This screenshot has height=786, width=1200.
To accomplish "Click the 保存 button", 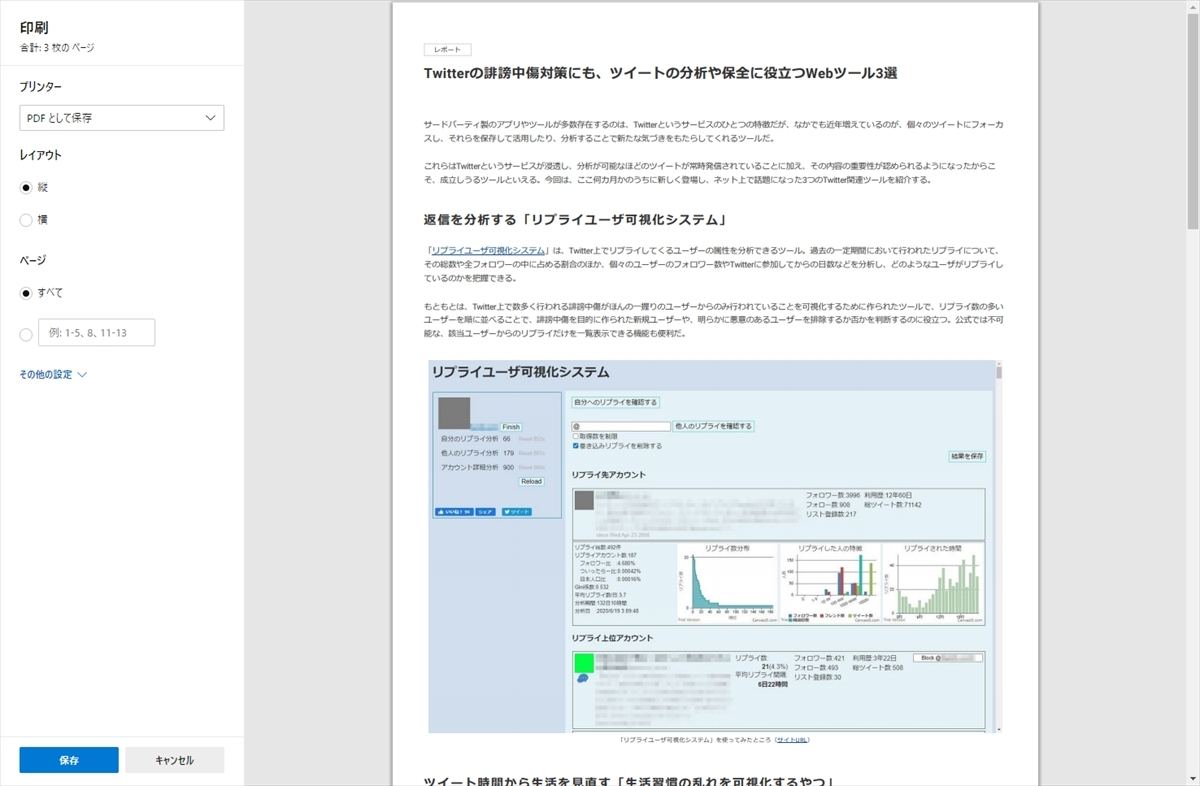I will 69,760.
